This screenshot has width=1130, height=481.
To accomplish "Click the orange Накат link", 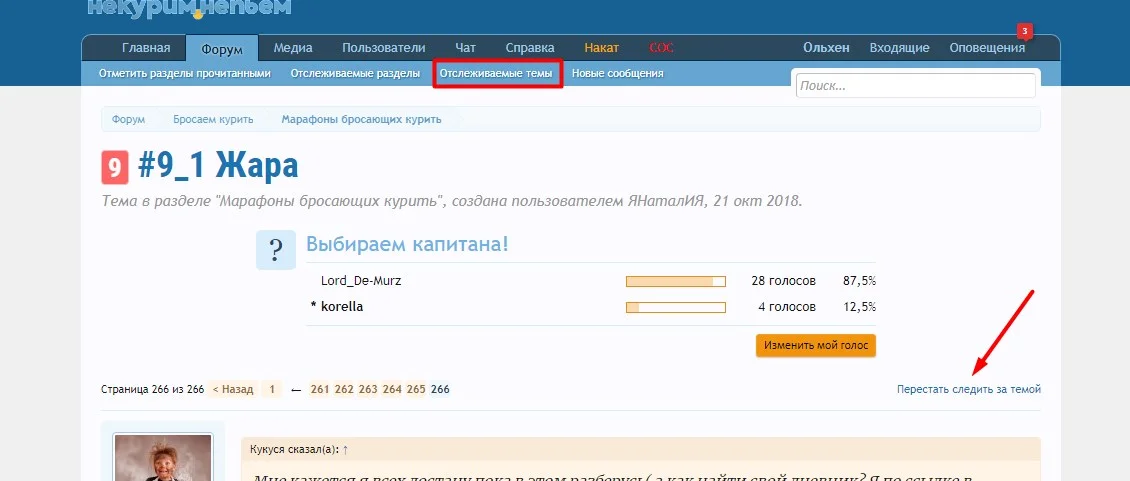I will tap(602, 48).
